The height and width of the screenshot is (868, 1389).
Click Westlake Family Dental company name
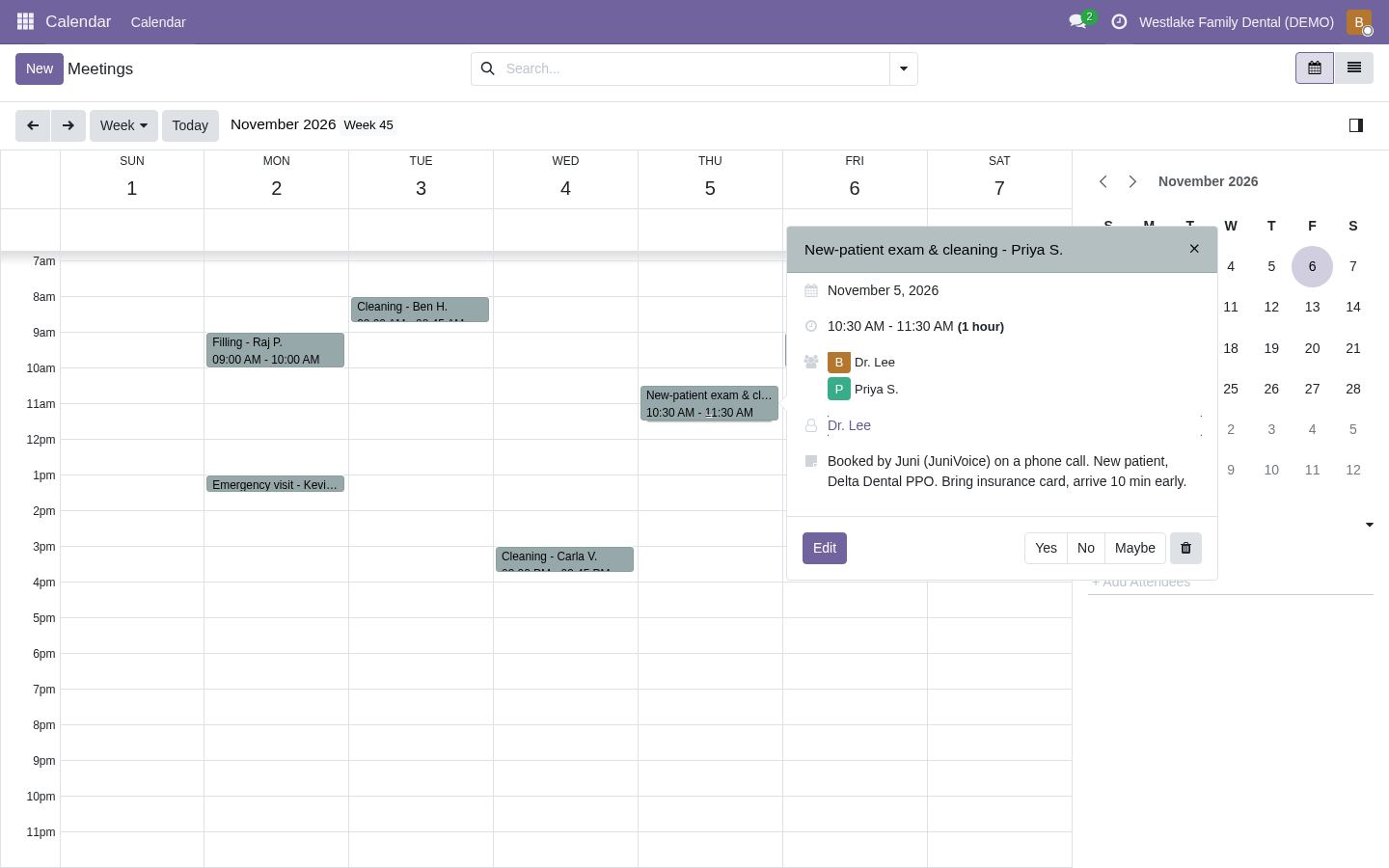coord(1237,21)
